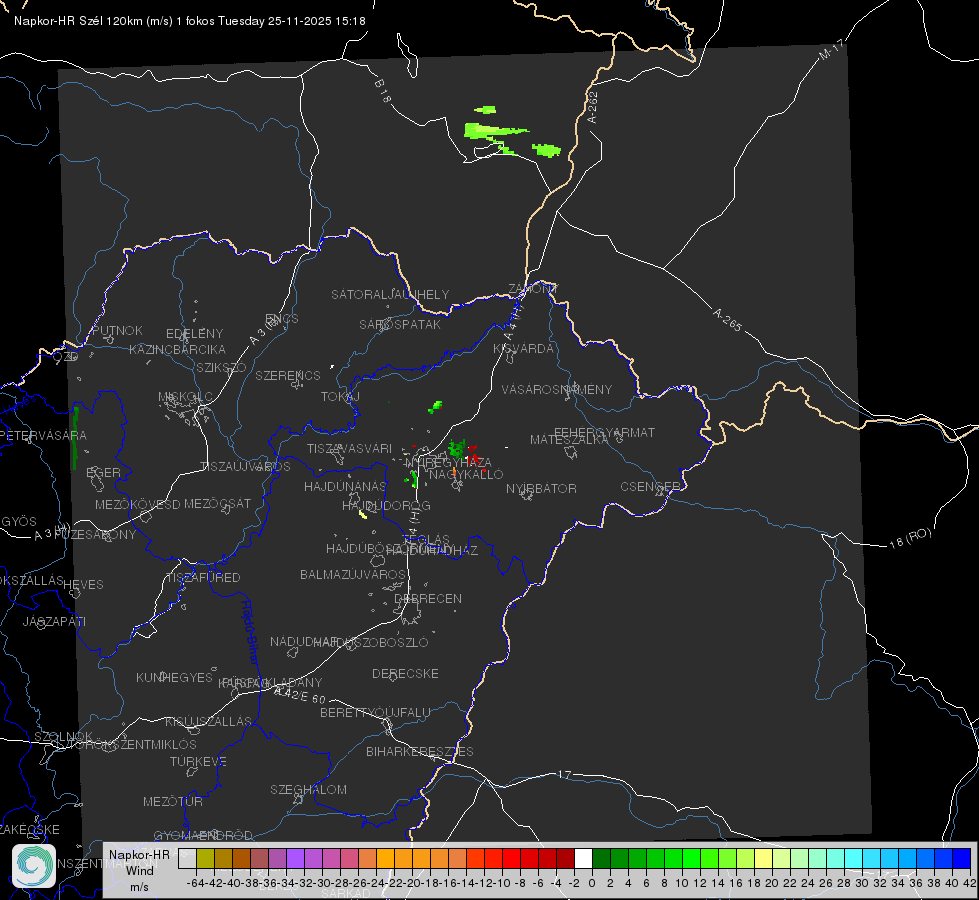Click the MÁTÉSZALKA city label
This screenshot has height=900, width=979.
[569, 440]
